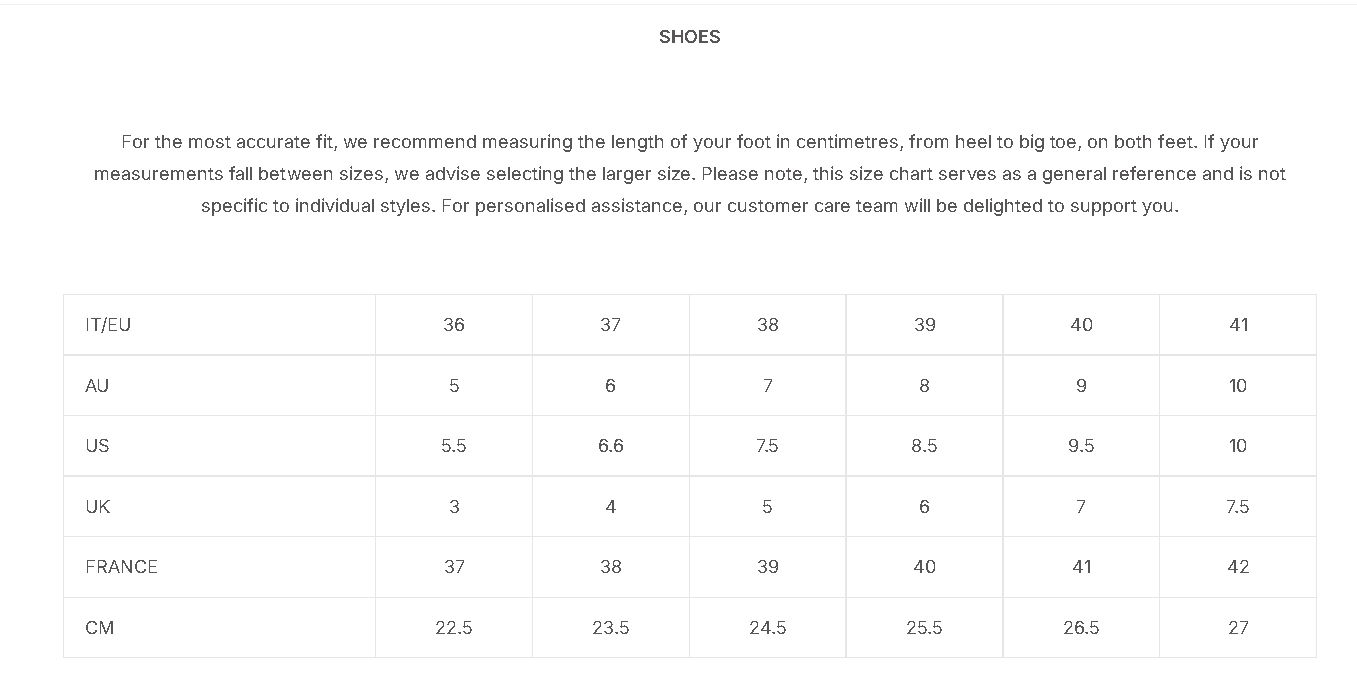This screenshot has width=1357, height=688.
Task: Click the UK size 3 cell
Action: point(454,507)
